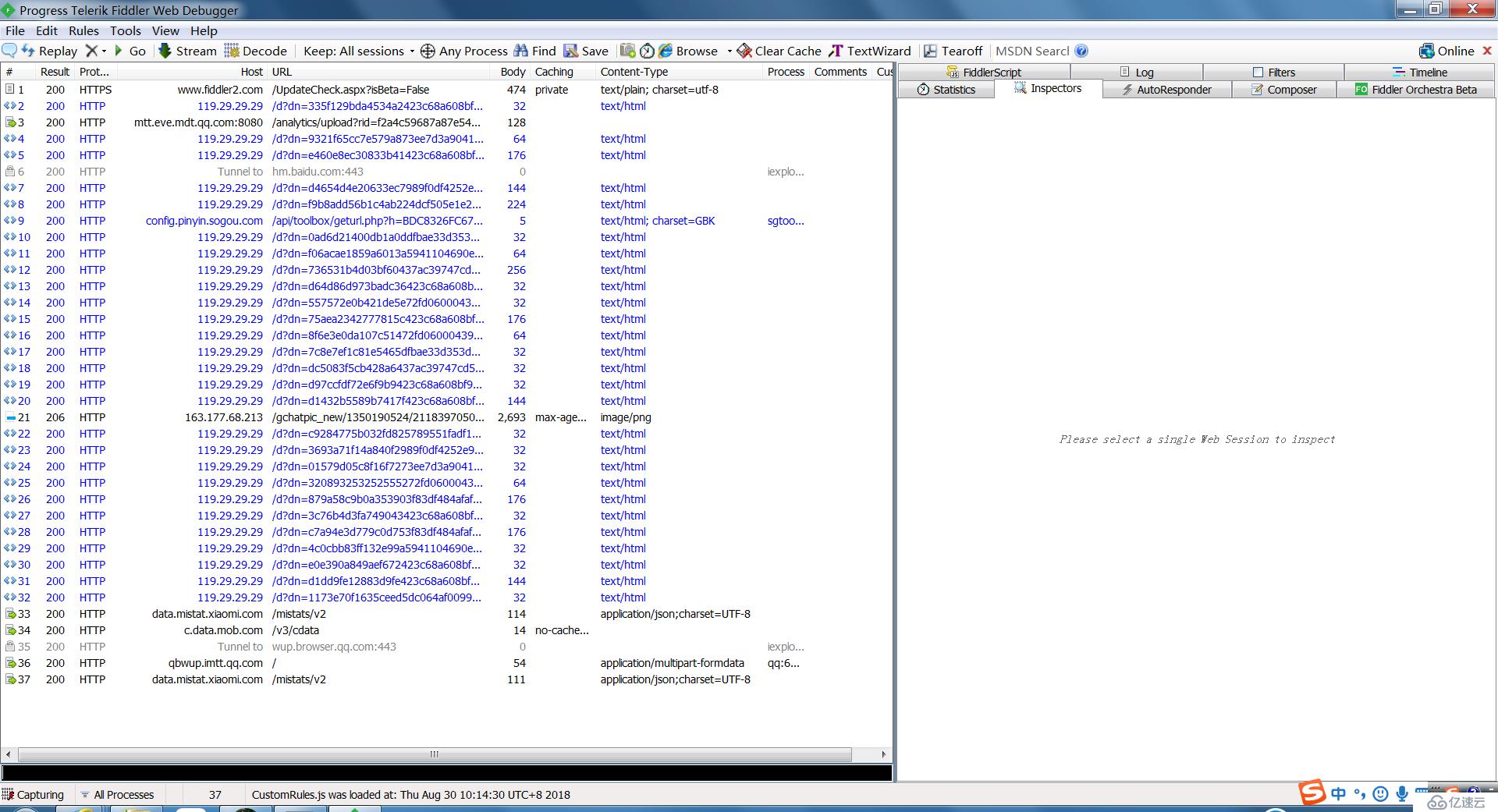The image size is (1498, 812).
Task: Open the Remove sessions dropdown arrow
Action: [x=104, y=51]
